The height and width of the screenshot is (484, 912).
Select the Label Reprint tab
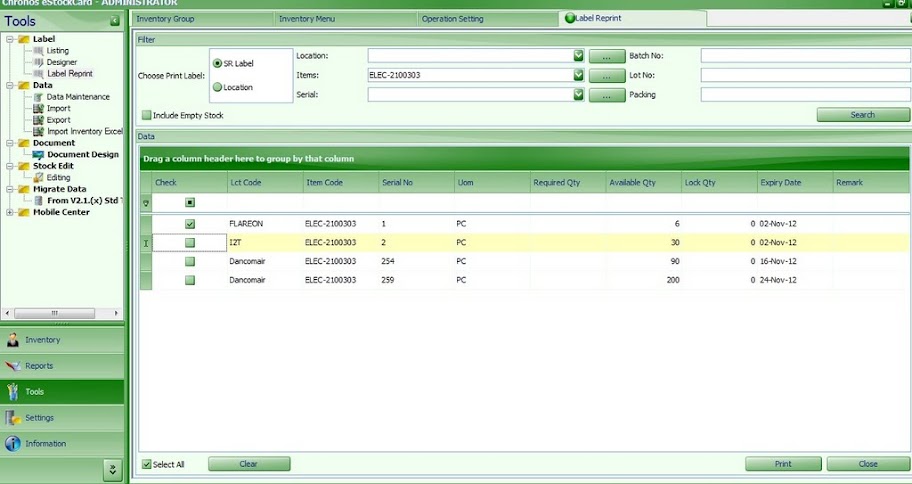click(633, 18)
